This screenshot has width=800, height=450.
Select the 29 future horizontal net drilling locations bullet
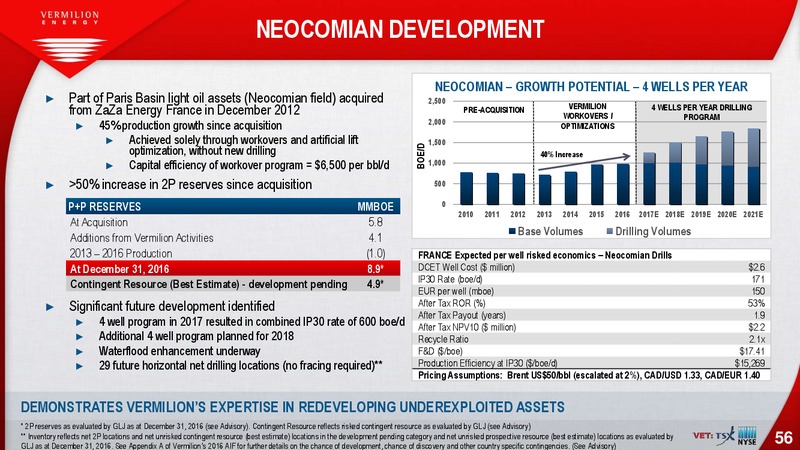(241, 365)
